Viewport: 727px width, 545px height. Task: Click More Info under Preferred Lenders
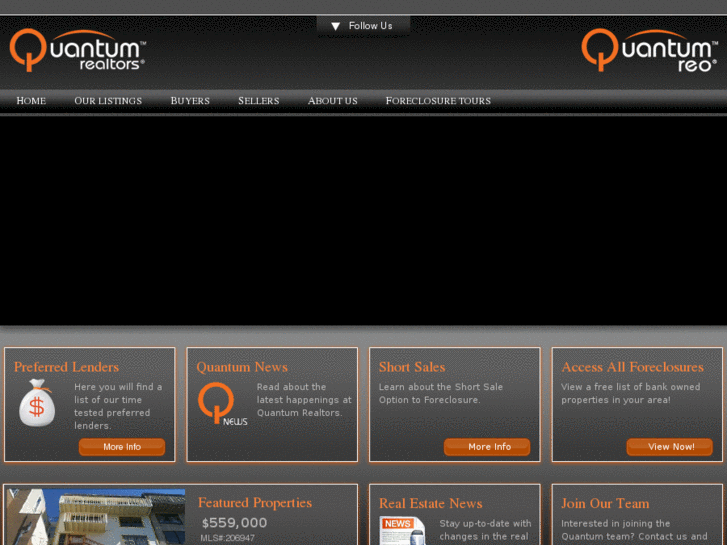[122, 447]
